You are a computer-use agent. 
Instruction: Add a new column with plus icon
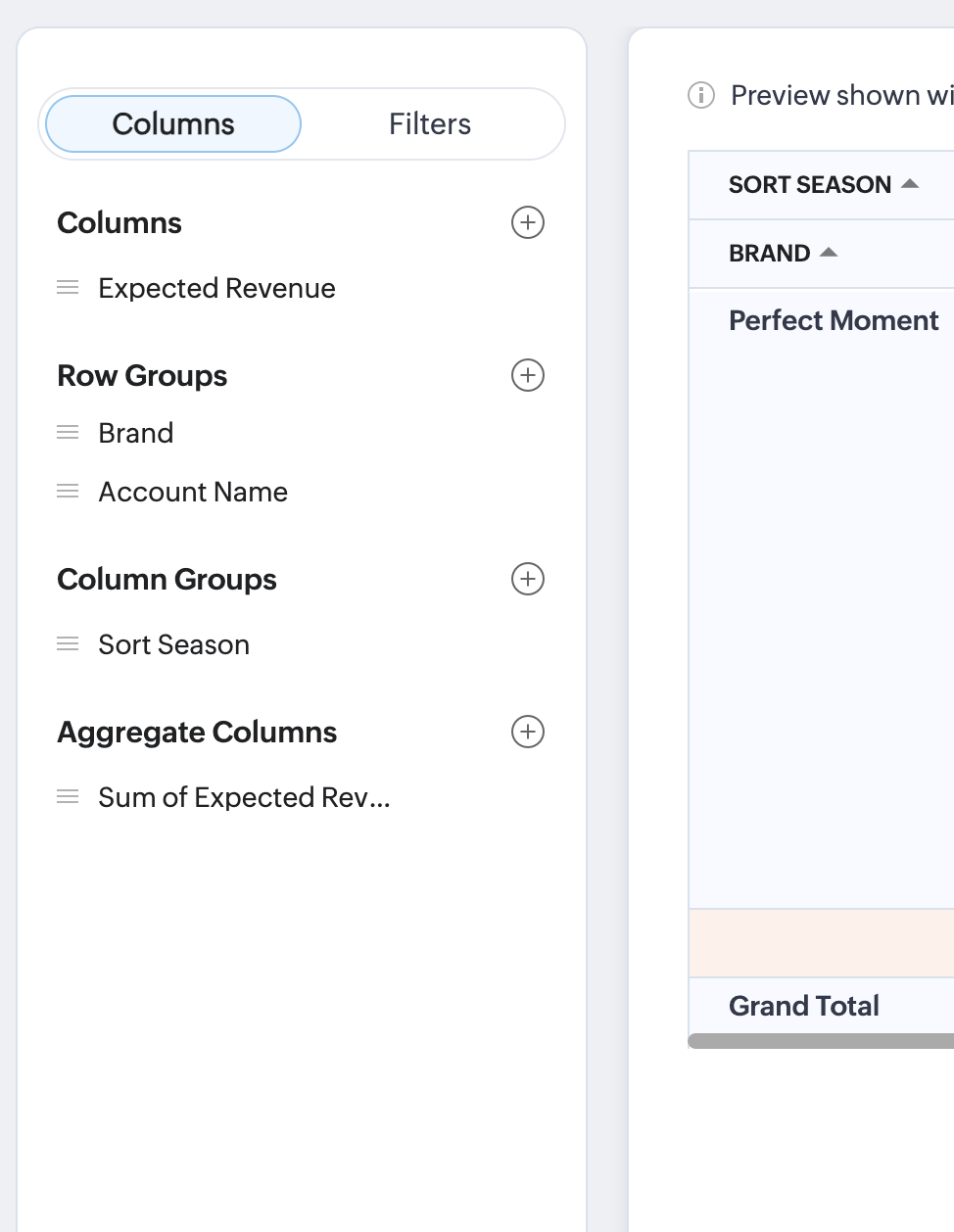(x=528, y=222)
